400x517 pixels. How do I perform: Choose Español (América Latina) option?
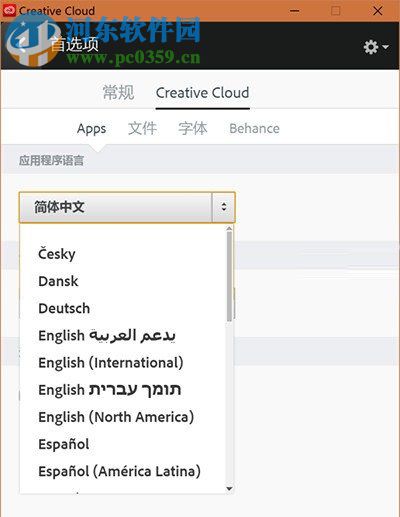(119, 472)
